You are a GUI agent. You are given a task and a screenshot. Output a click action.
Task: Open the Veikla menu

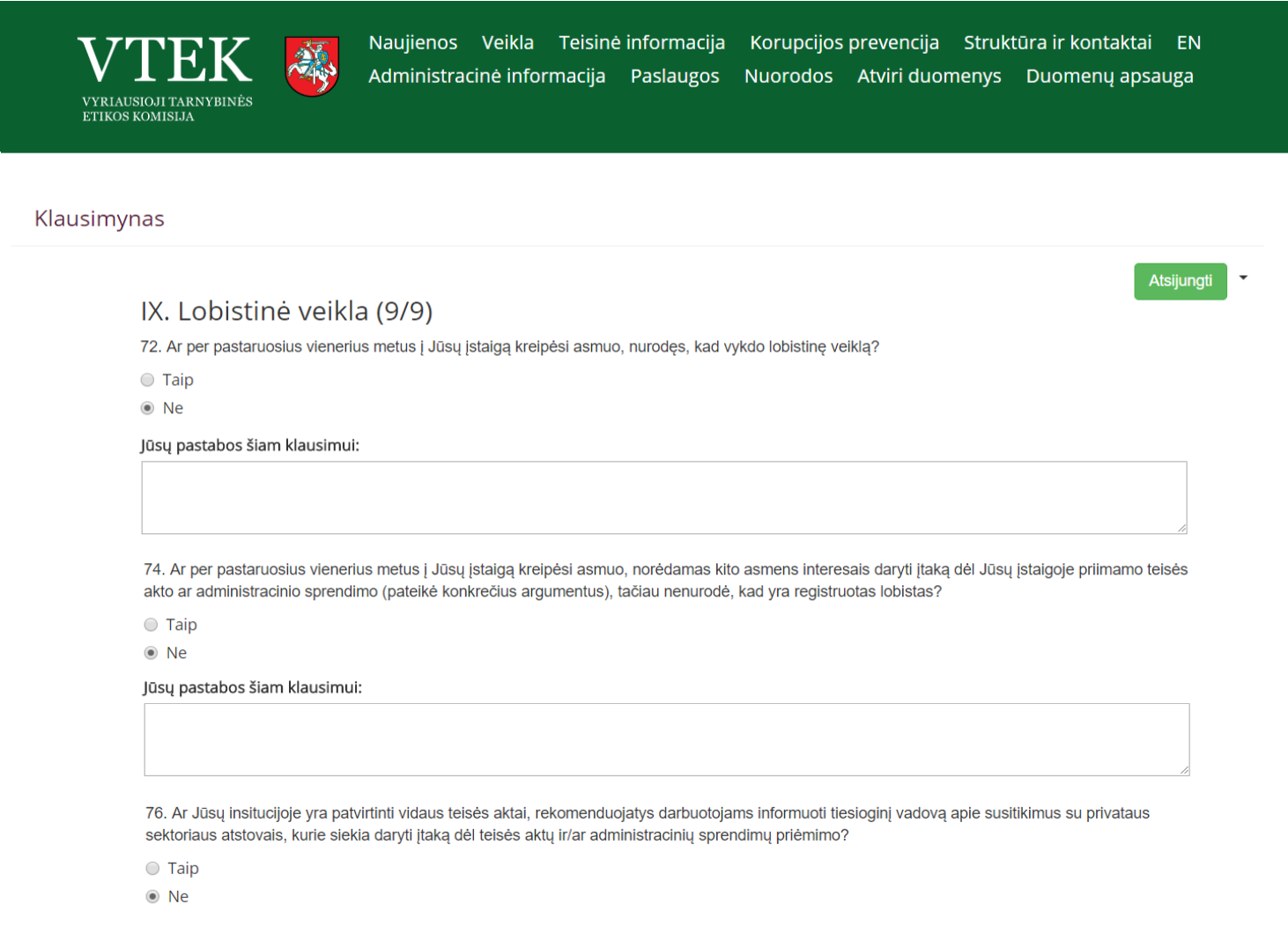(x=507, y=42)
